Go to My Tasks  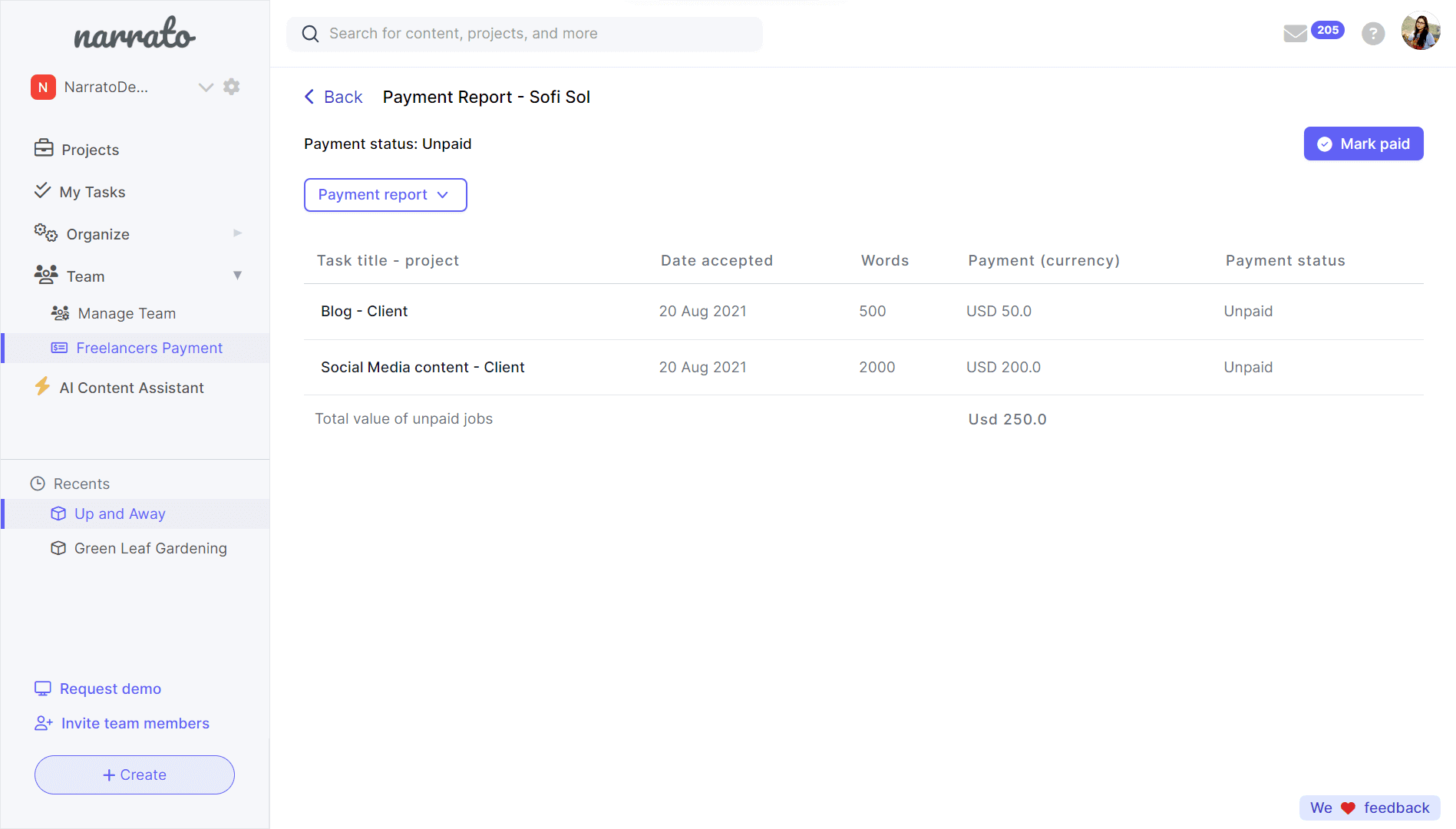[92, 192]
